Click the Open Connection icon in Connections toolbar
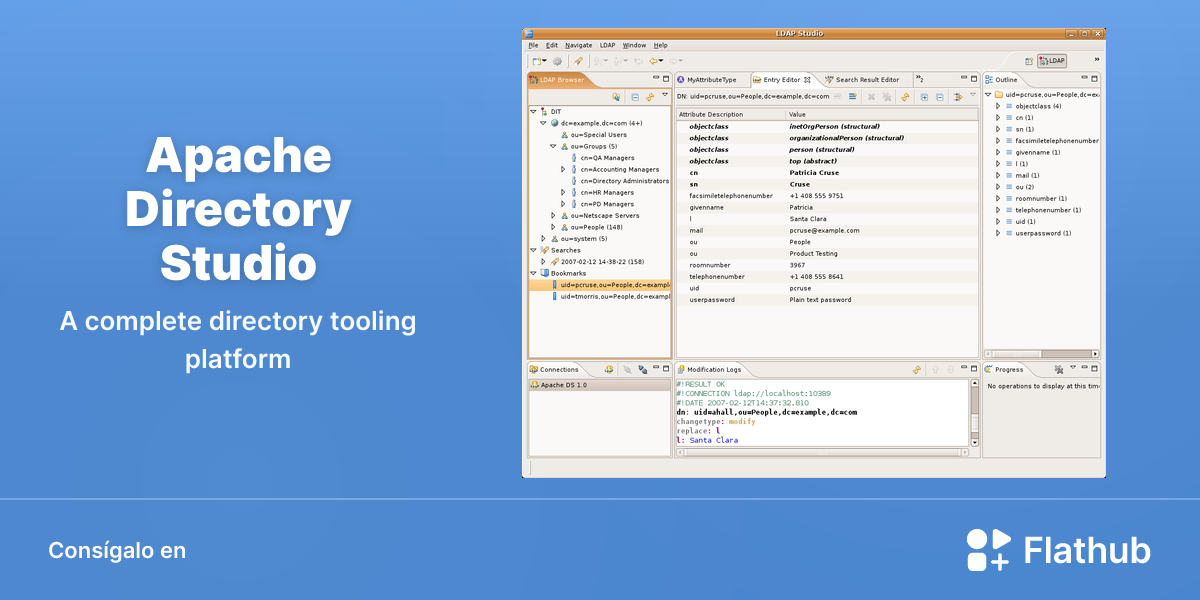Screen dimensions: 1200x600 click(627, 370)
